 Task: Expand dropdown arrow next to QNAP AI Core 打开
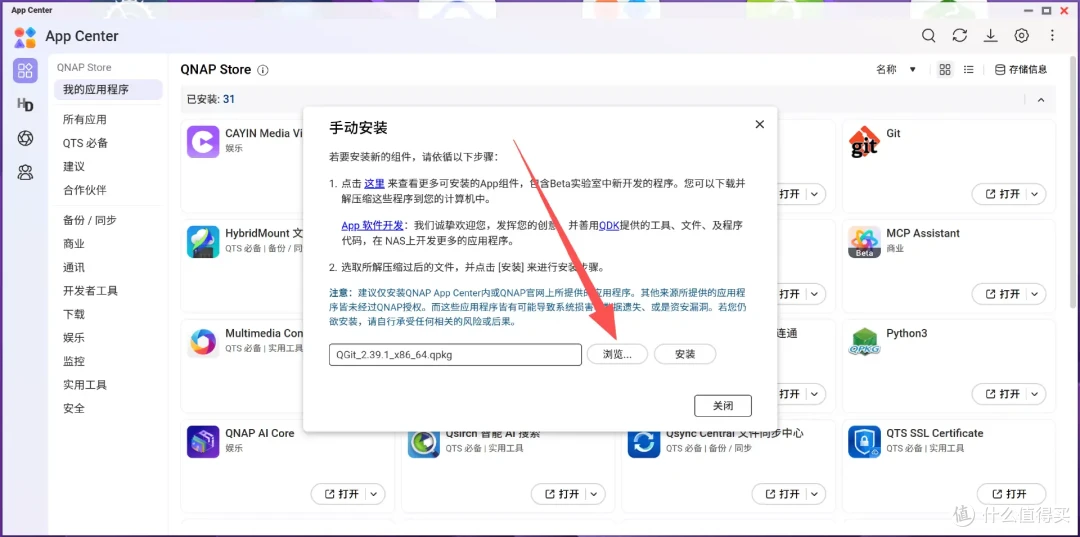coord(375,494)
